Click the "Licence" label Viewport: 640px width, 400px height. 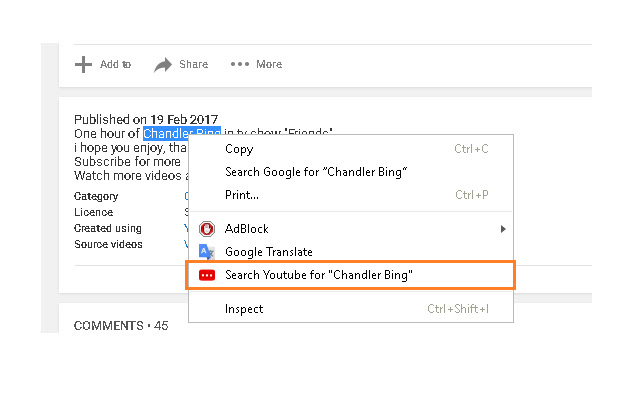point(93,212)
